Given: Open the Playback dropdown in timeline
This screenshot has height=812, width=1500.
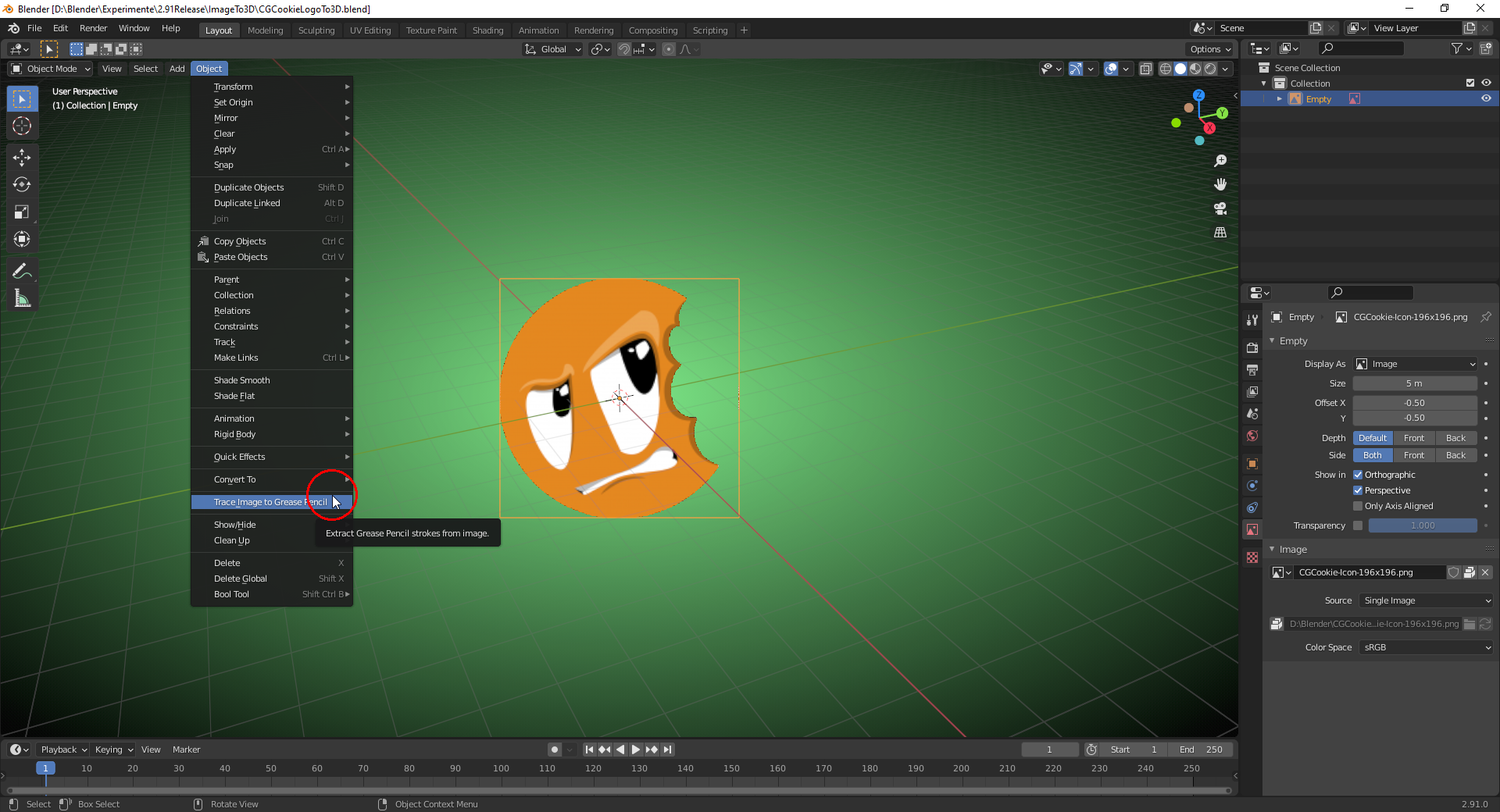Looking at the screenshot, I should (x=63, y=750).
